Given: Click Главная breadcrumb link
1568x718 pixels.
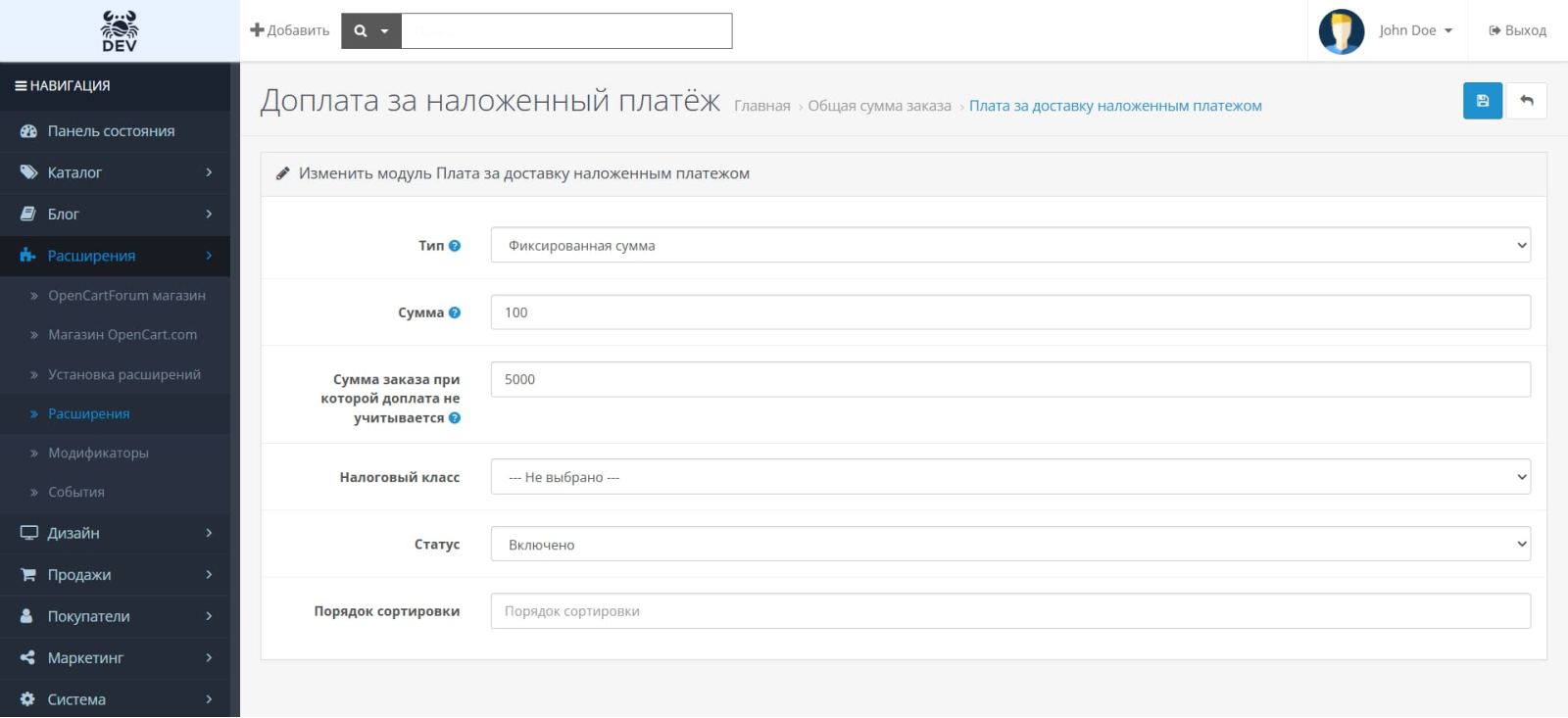Looking at the screenshot, I should click(x=761, y=106).
